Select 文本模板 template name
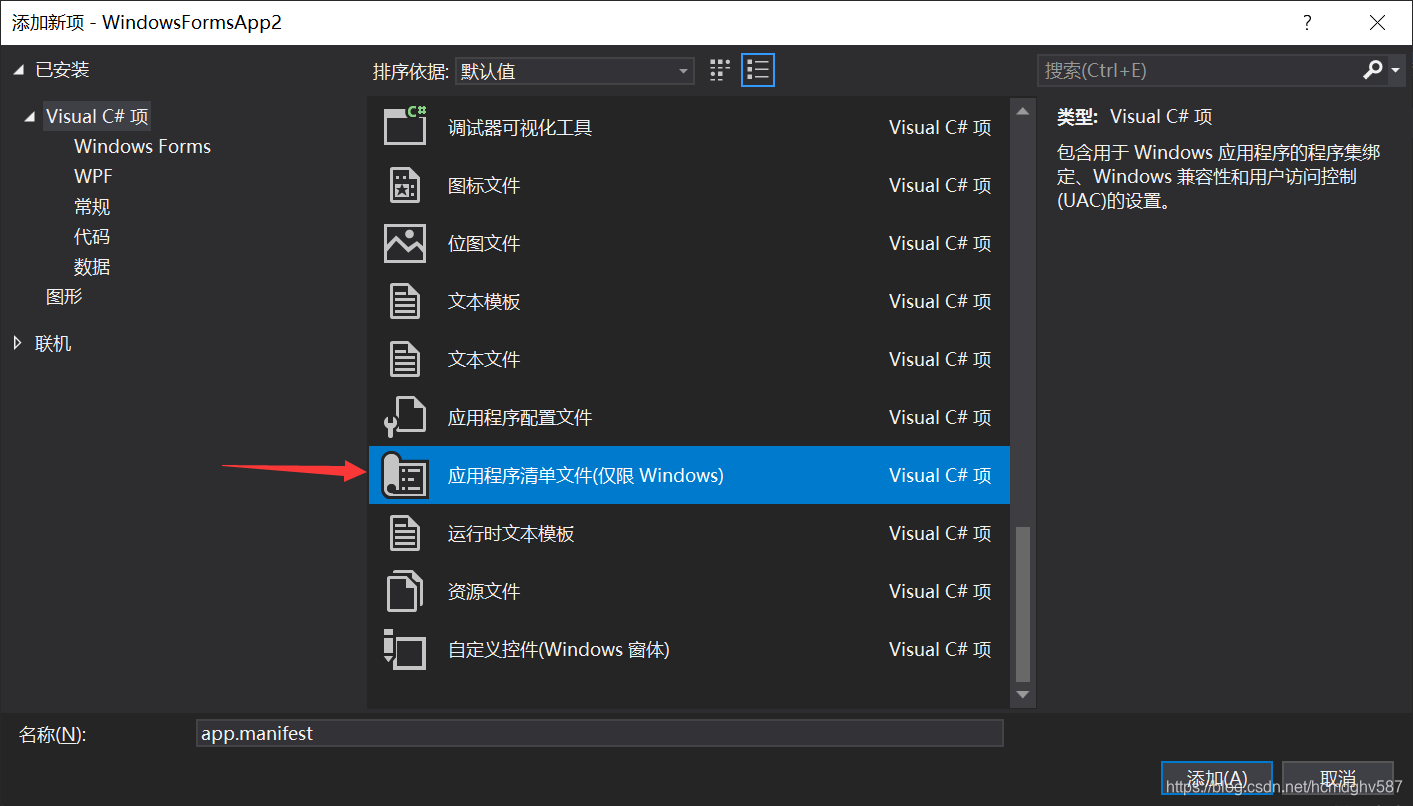This screenshot has width=1413, height=806. pyautogui.click(x=484, y=301)
